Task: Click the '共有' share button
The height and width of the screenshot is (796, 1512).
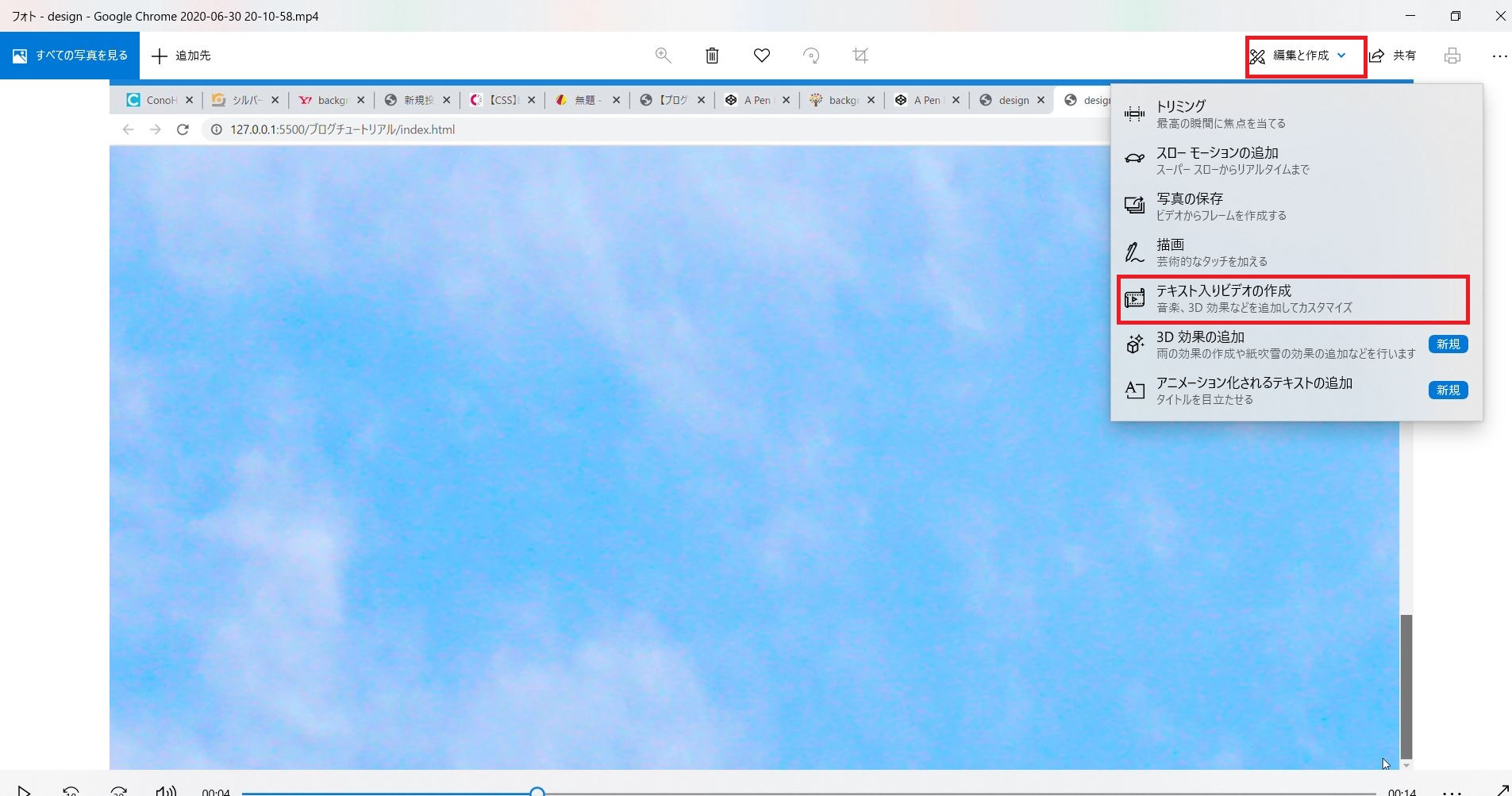Action: pos(1394,56)
